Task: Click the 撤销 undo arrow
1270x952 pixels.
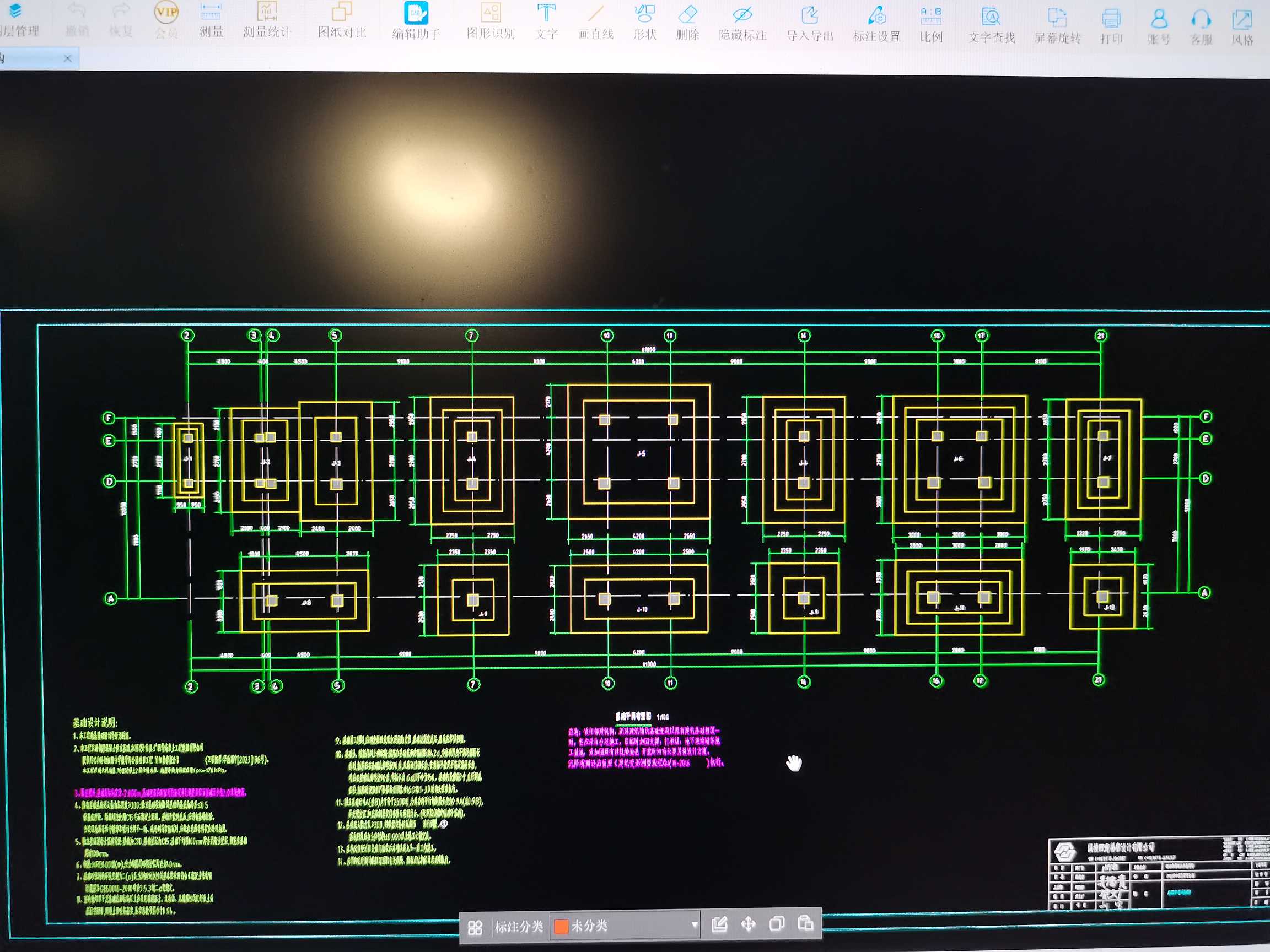Action: tap(77, 20)
